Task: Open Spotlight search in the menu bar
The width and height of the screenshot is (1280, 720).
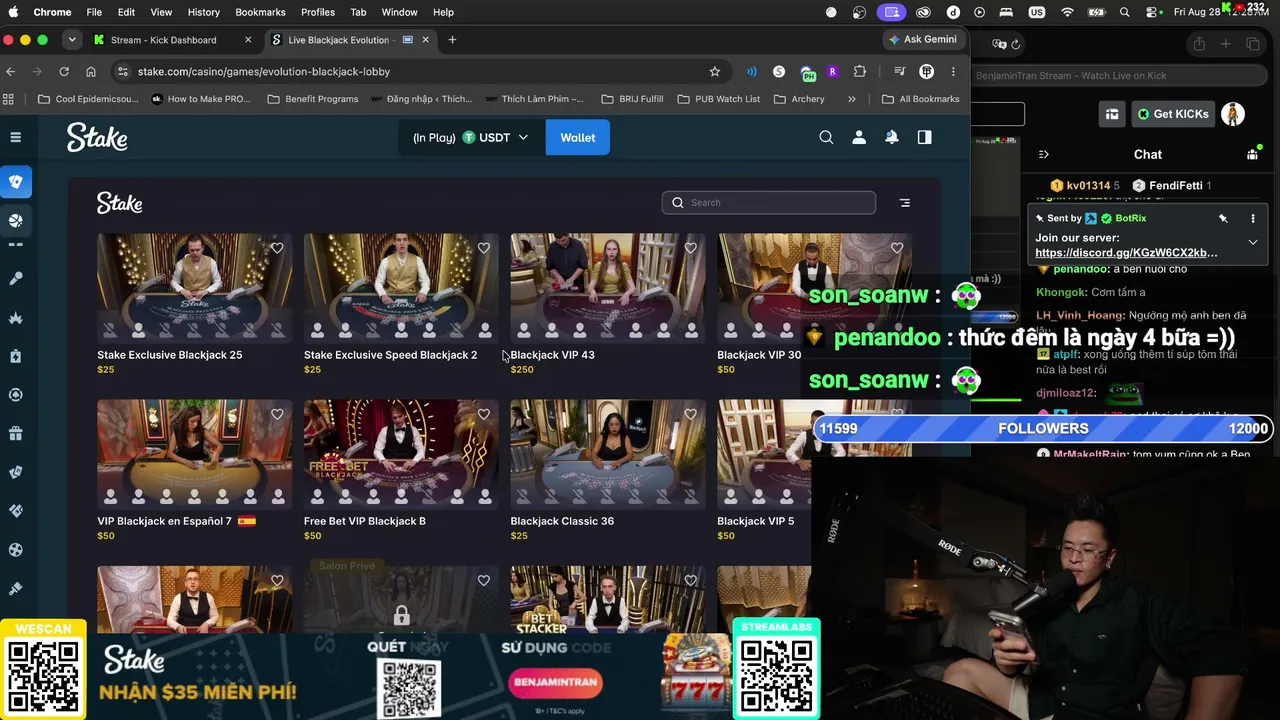Action: point(1124,12)
